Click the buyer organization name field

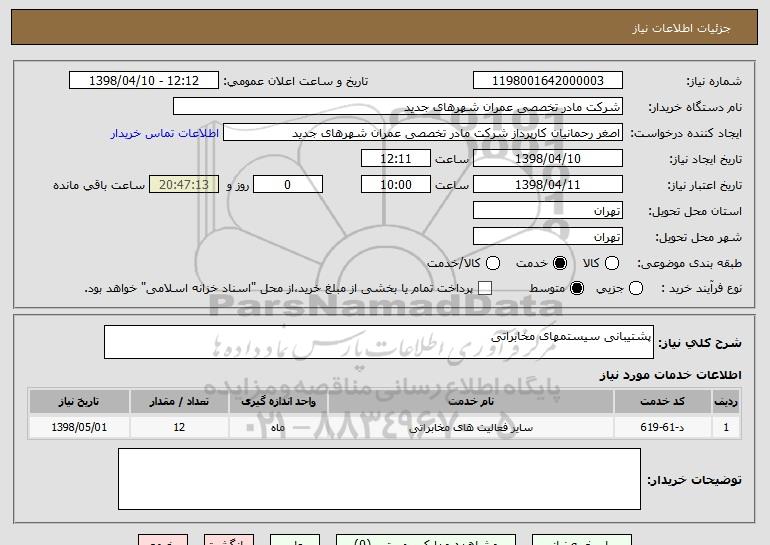coord(398,107)
